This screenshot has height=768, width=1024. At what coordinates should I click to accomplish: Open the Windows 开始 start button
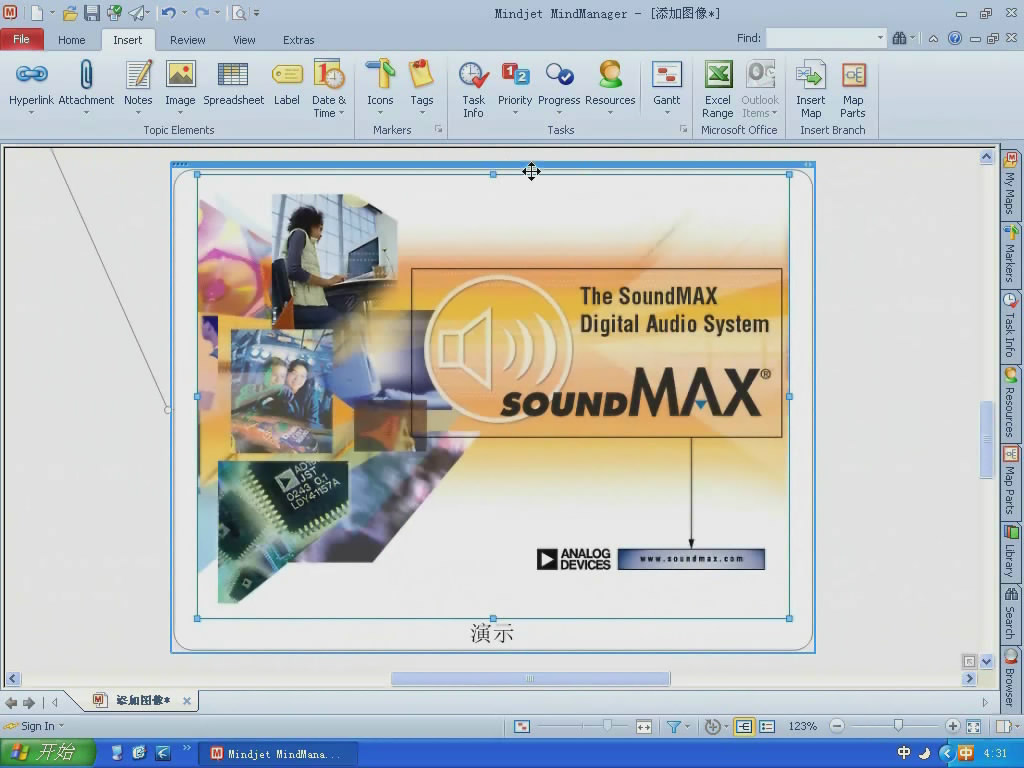(x=47, y=753)
